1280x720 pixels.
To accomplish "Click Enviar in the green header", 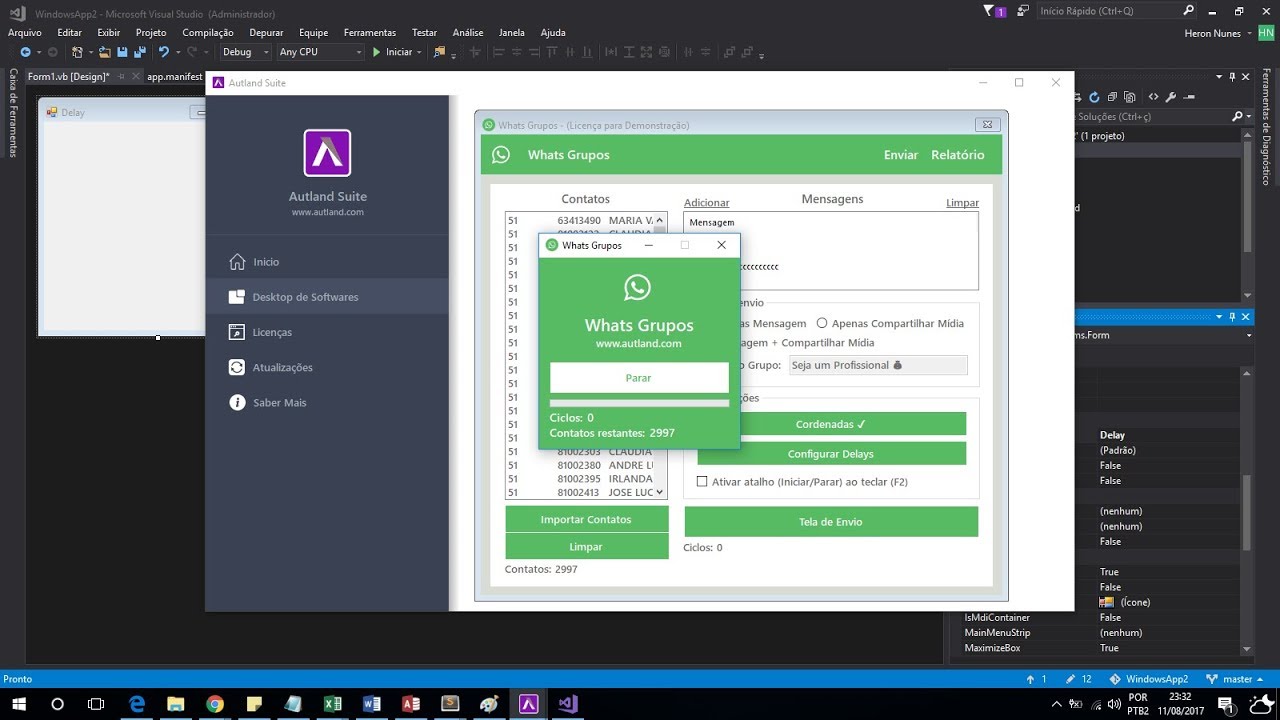I will 901,155.
